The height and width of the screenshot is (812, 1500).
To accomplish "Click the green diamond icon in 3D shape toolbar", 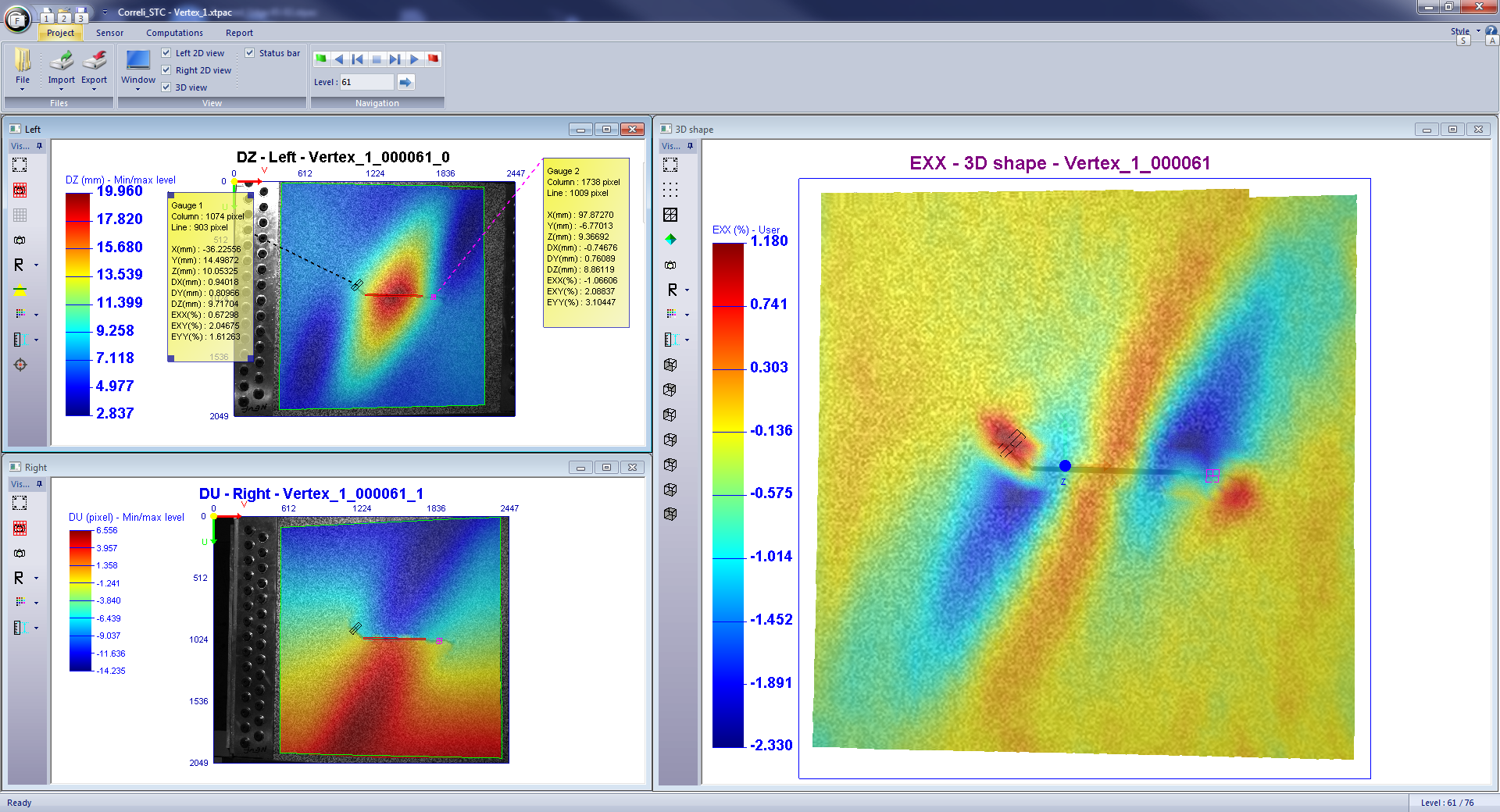I will [x=670, y=240].
